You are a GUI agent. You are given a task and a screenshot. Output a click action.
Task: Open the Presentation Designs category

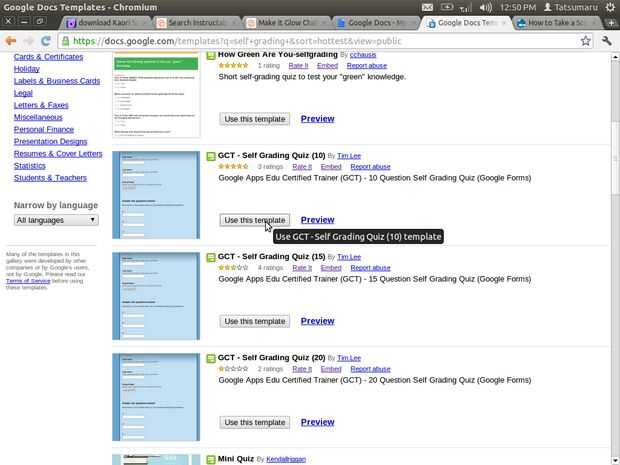(50, 142)
